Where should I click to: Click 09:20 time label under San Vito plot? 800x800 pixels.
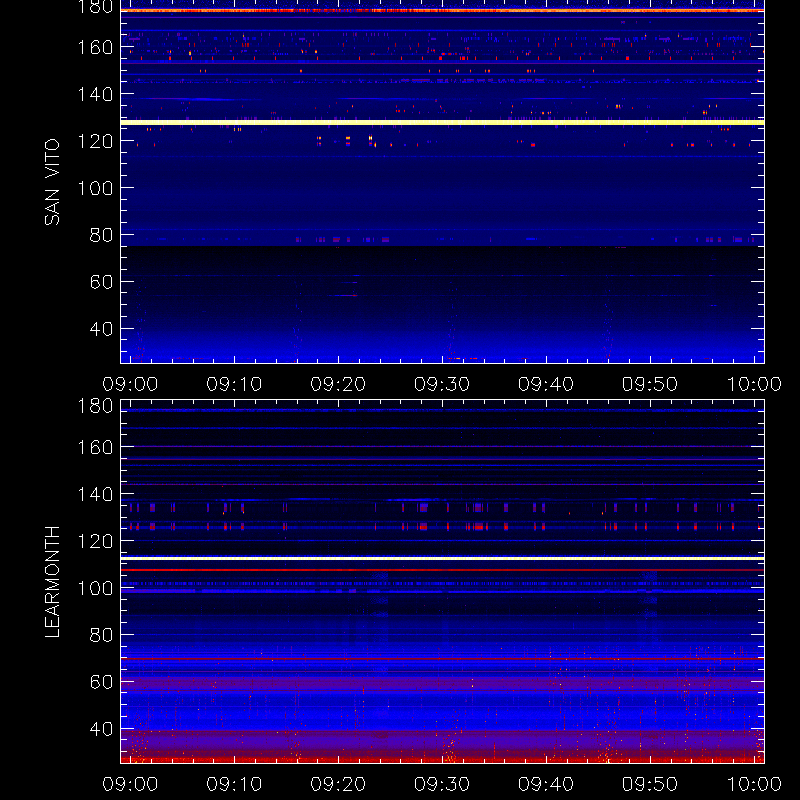click(338, 384)
